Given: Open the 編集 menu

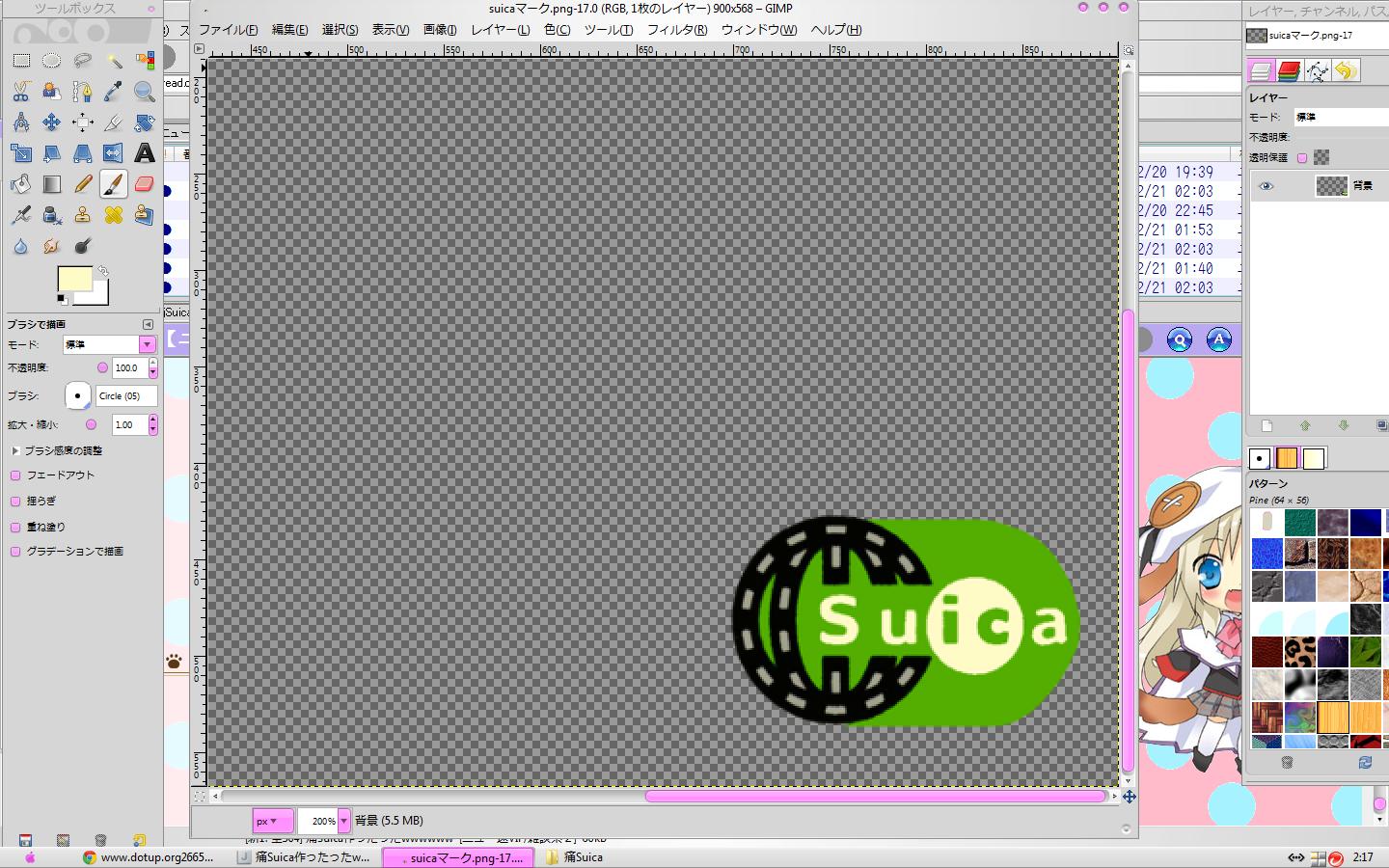Looking at the screenshot, I should (x=289, y=30).
